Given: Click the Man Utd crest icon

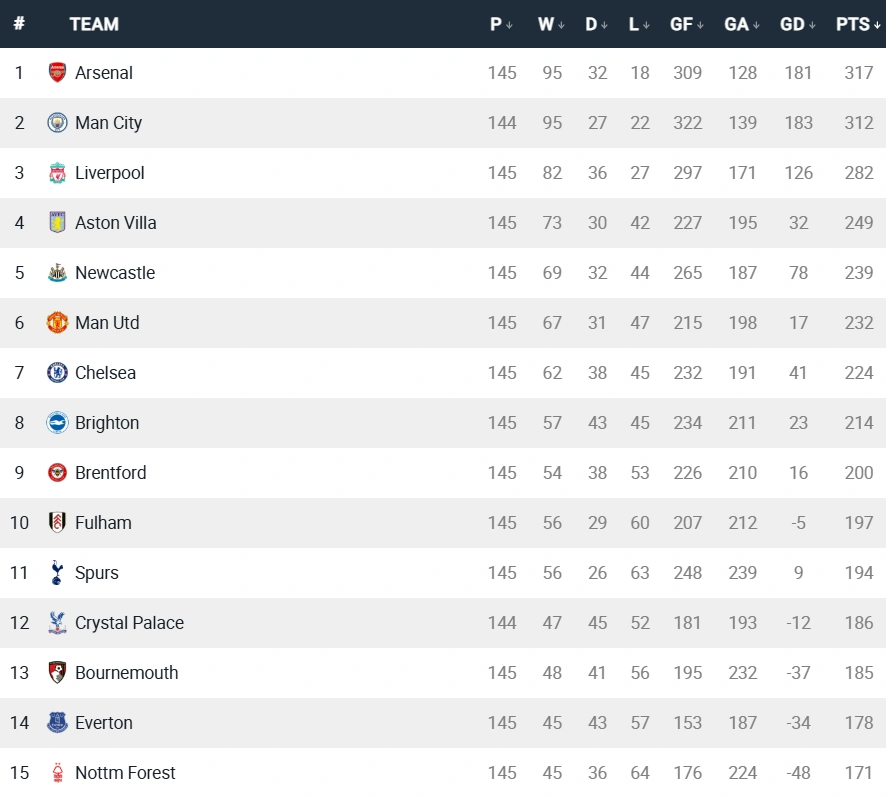Looking at the screenshot, I should click(x=57, y=323).
